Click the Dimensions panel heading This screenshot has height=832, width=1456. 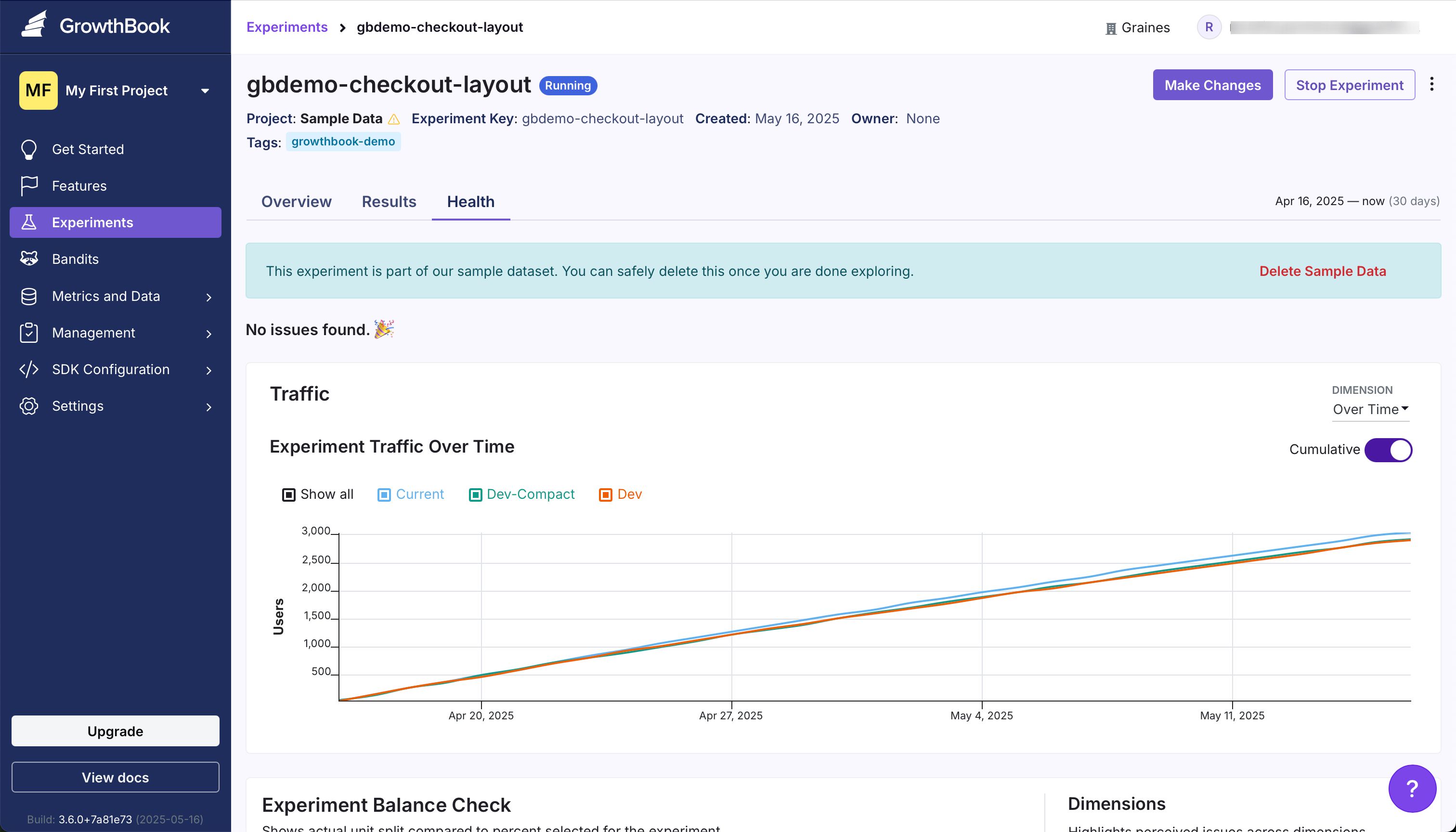click(1116, 804)
